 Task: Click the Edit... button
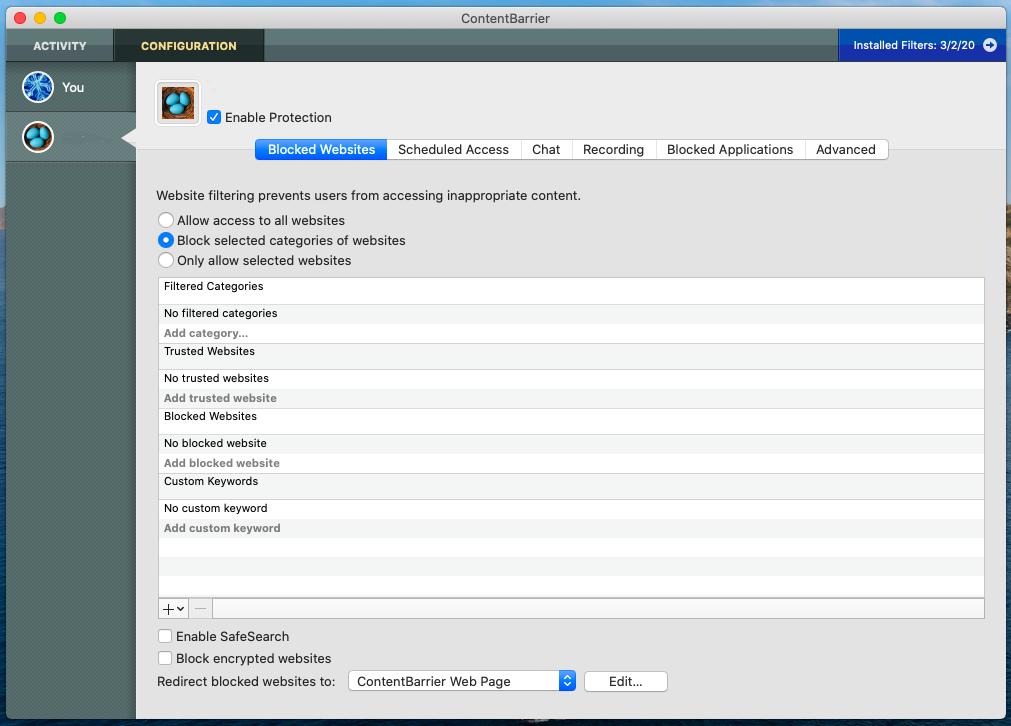pos(625,681)
